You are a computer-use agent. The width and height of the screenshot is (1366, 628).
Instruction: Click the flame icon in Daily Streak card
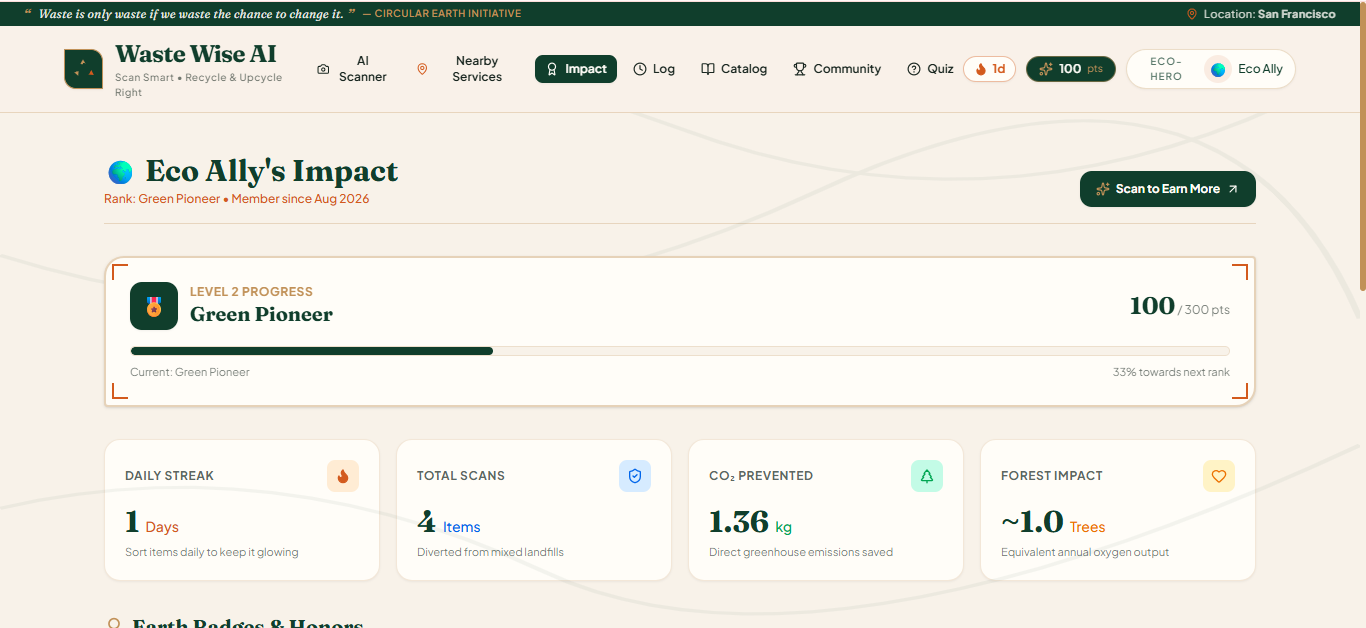click(x=343, y=476)
